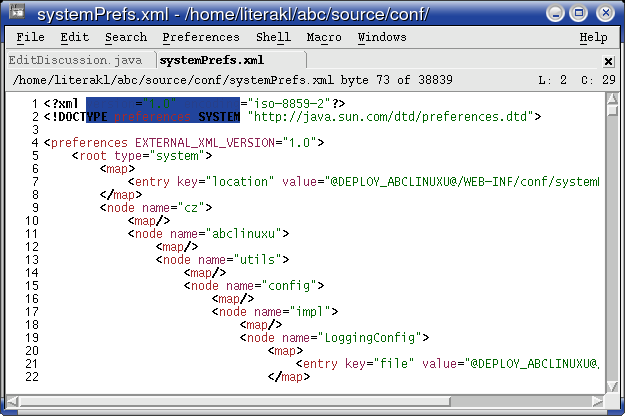Open the Windows menu
Screen dimensions: 625x416
[382, 37]
